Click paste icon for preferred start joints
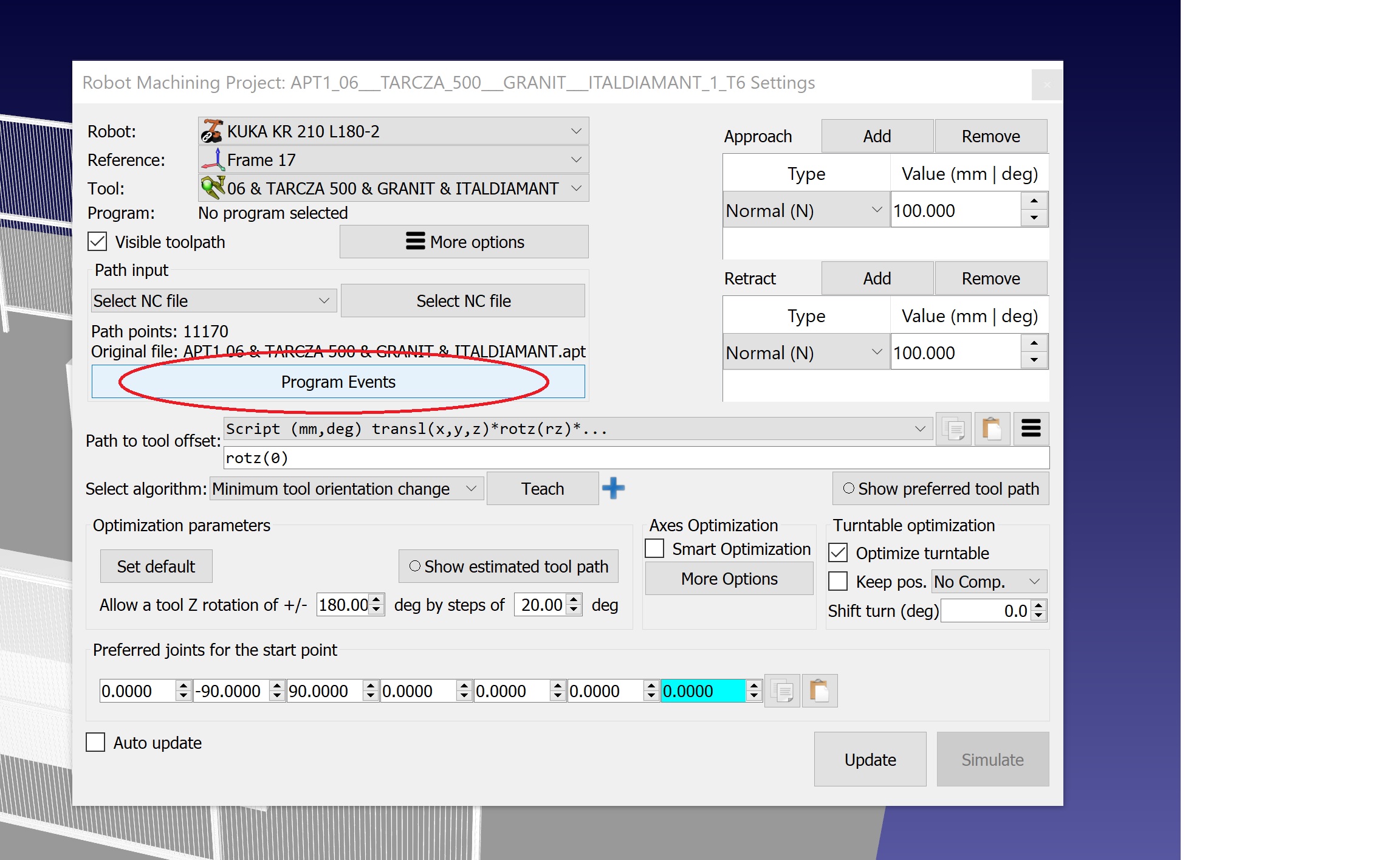The height and width of the screenshot is (860, 1400). click(819, 691)
